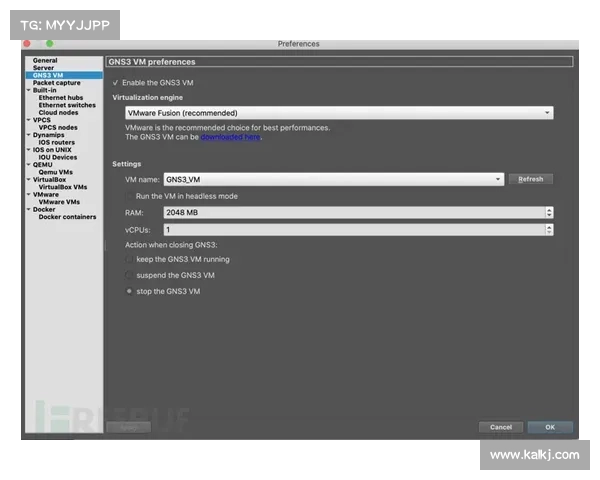The height and width of the screenshot is (480, 600).
Task: Click the OK button
Action: (x=550, y=427)
